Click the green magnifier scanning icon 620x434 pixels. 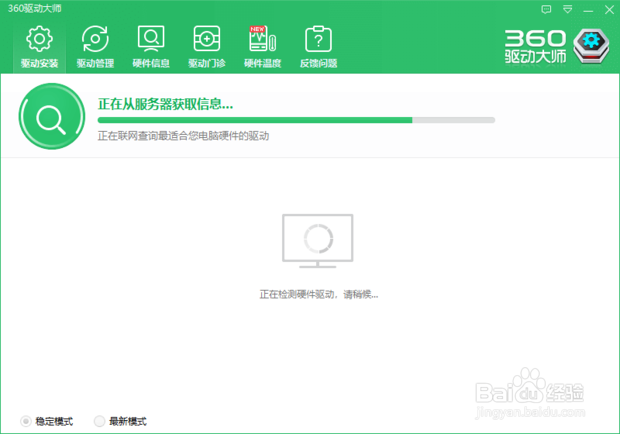point(52,116)
